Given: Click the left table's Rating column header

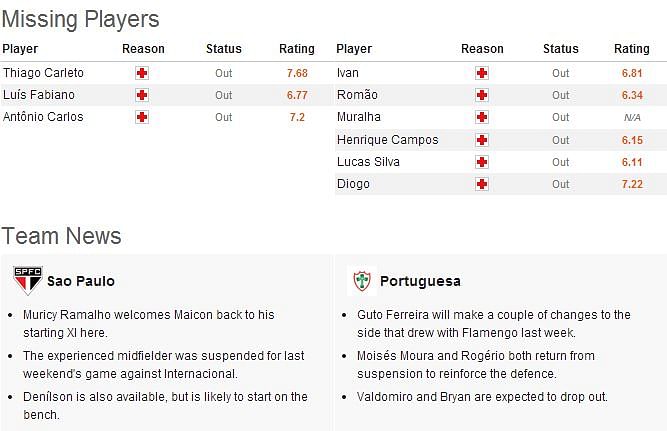Looking at the screenshot, I should [x=297, y=49].
